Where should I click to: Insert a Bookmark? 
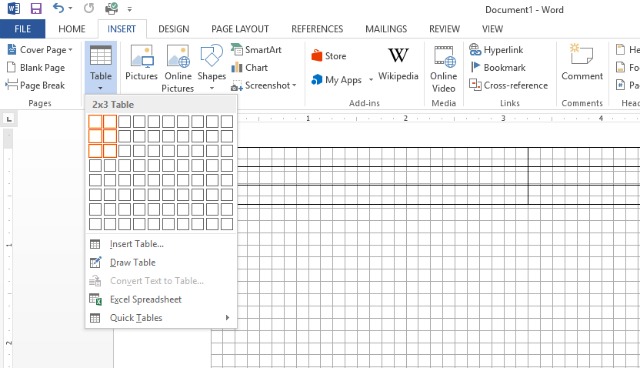(x=498, y=67)
